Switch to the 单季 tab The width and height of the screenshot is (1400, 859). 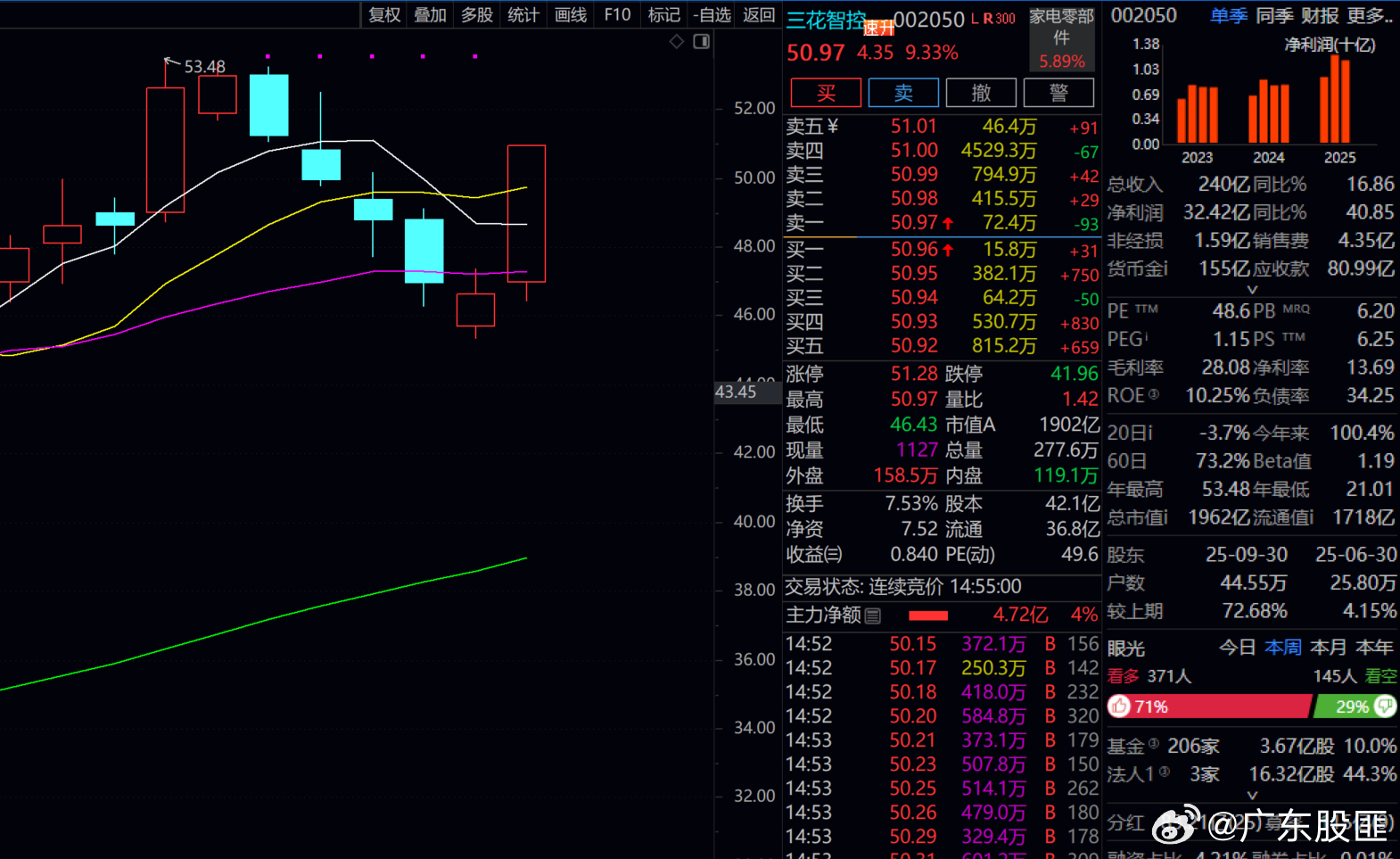1229,15
